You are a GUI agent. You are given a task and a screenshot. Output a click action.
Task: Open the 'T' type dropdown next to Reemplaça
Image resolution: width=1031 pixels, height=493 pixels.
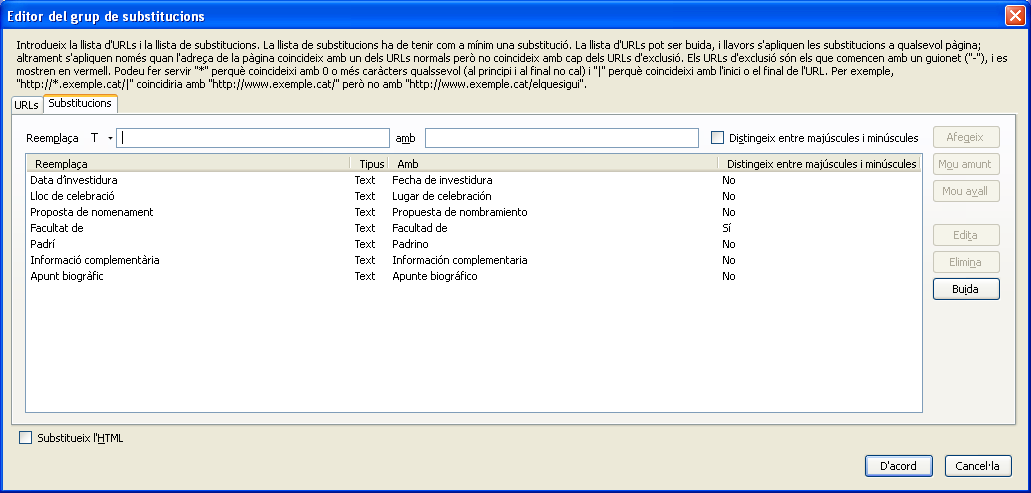pos(101,138)
